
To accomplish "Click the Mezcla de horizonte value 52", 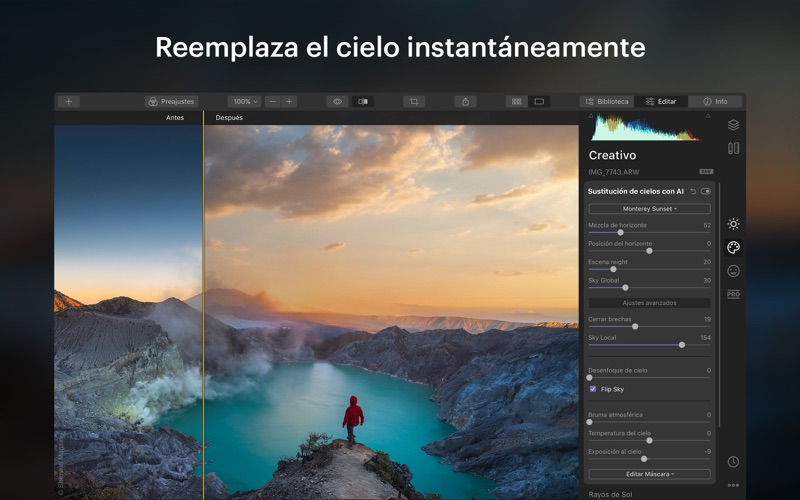I will 707,225.
